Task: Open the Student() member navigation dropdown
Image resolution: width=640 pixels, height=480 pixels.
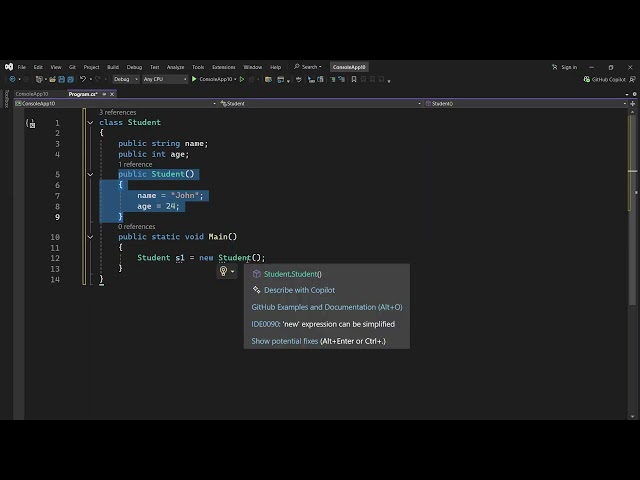Action: pos(526,104)
